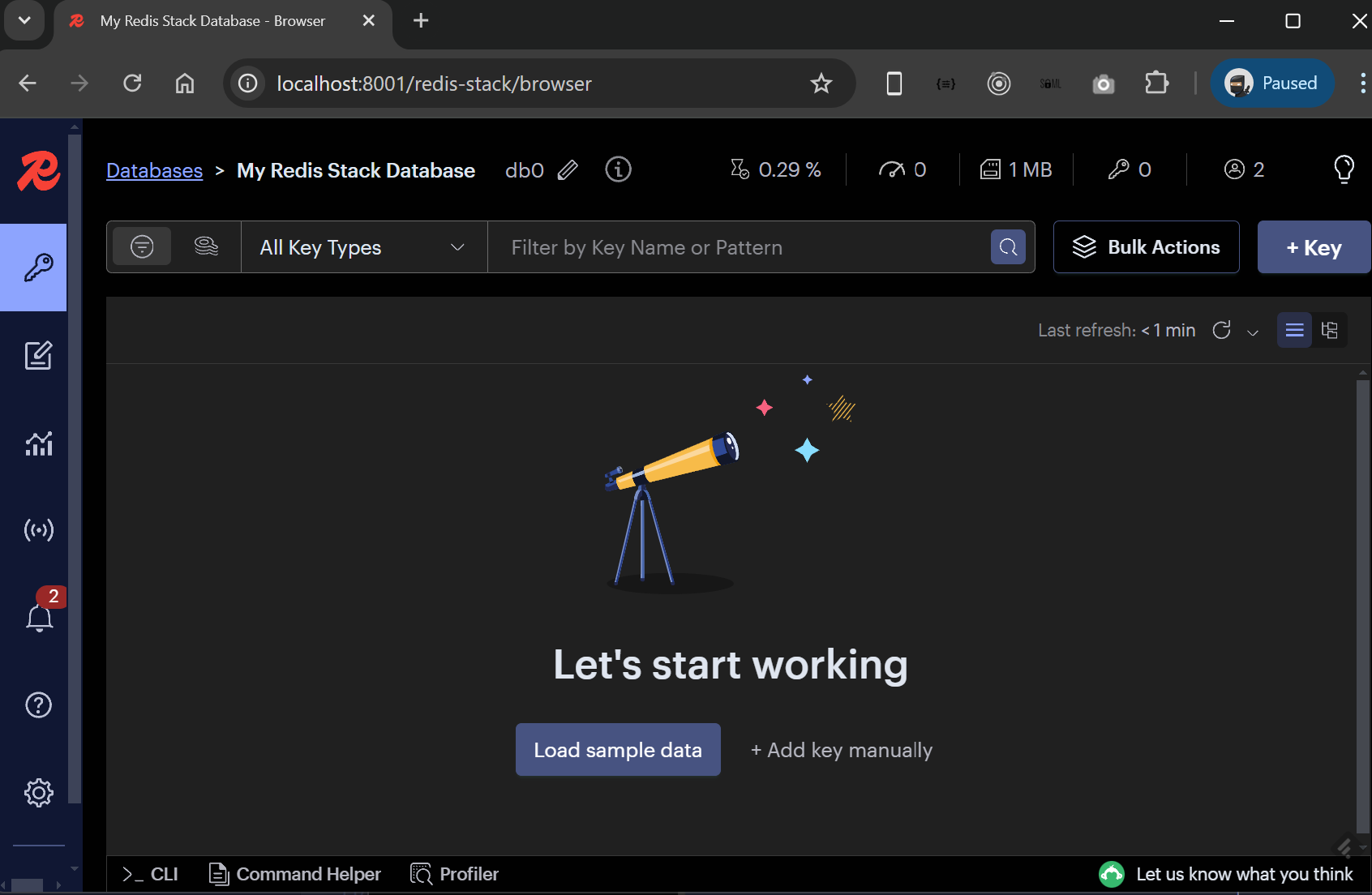
Task: Open the browser extensions puzzle icon
Action: (x=1156, y=84)
